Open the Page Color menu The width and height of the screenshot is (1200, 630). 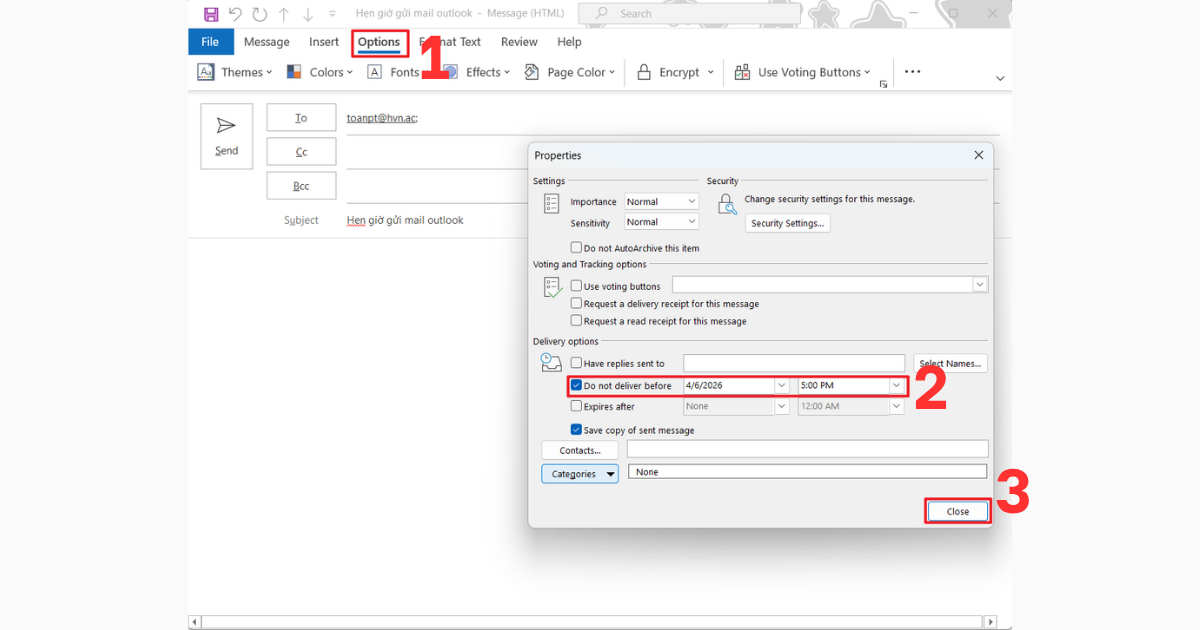point(570,72)
